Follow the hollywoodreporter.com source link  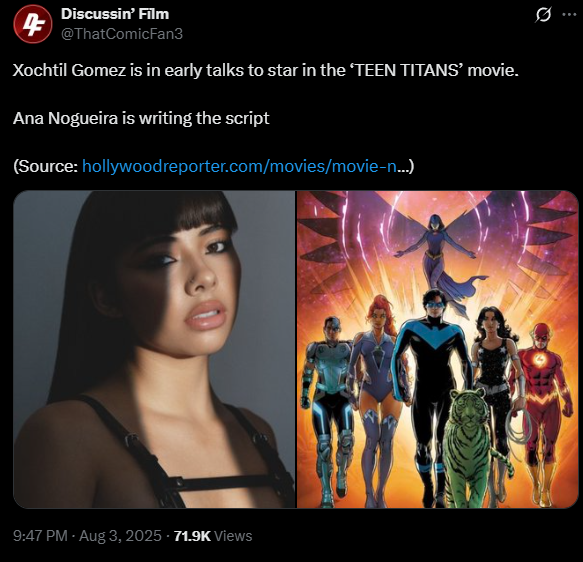(x=239, y=166)
